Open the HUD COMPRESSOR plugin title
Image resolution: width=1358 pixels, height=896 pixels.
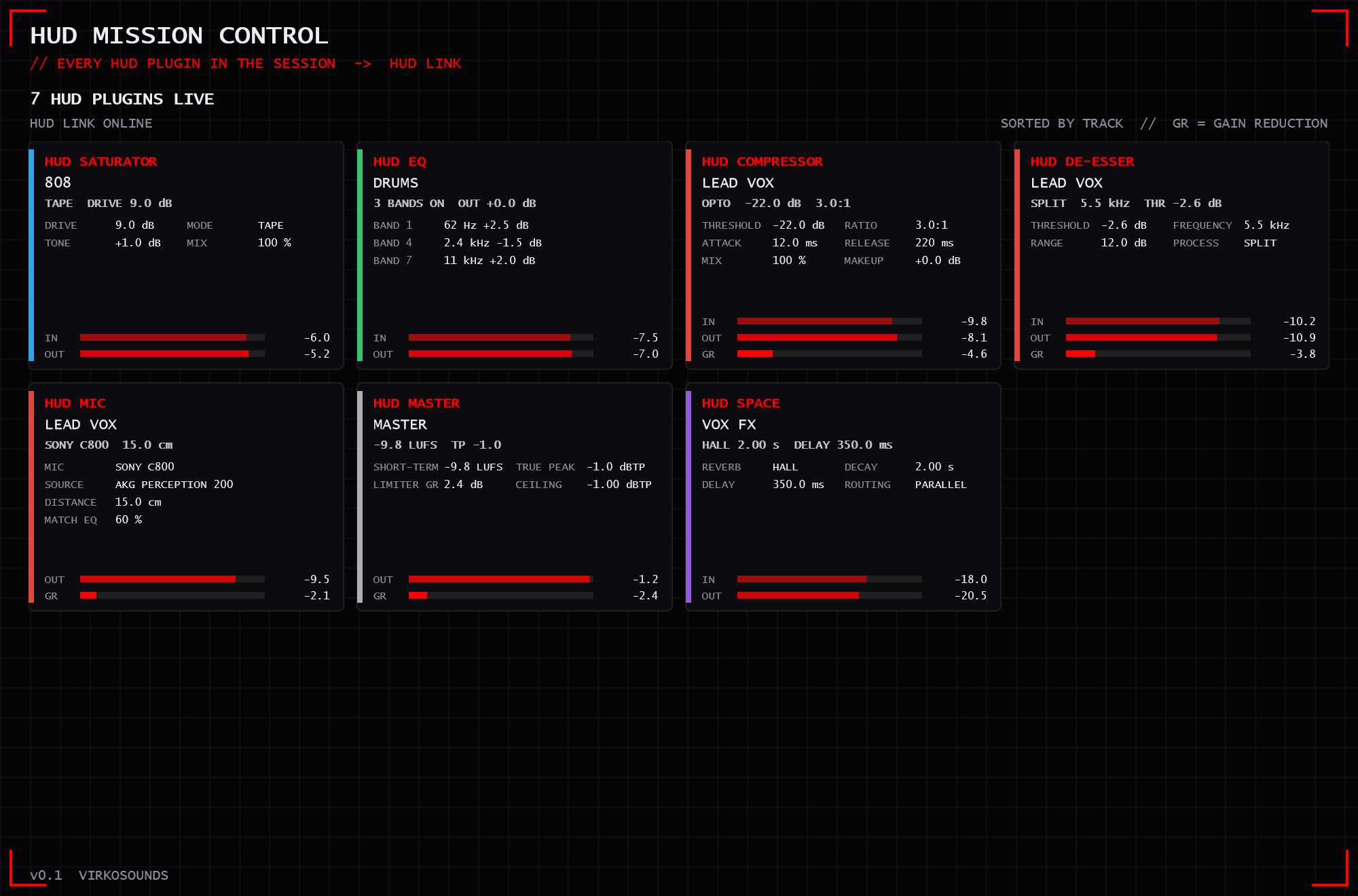pyautogui.click(x=762, y=162)
